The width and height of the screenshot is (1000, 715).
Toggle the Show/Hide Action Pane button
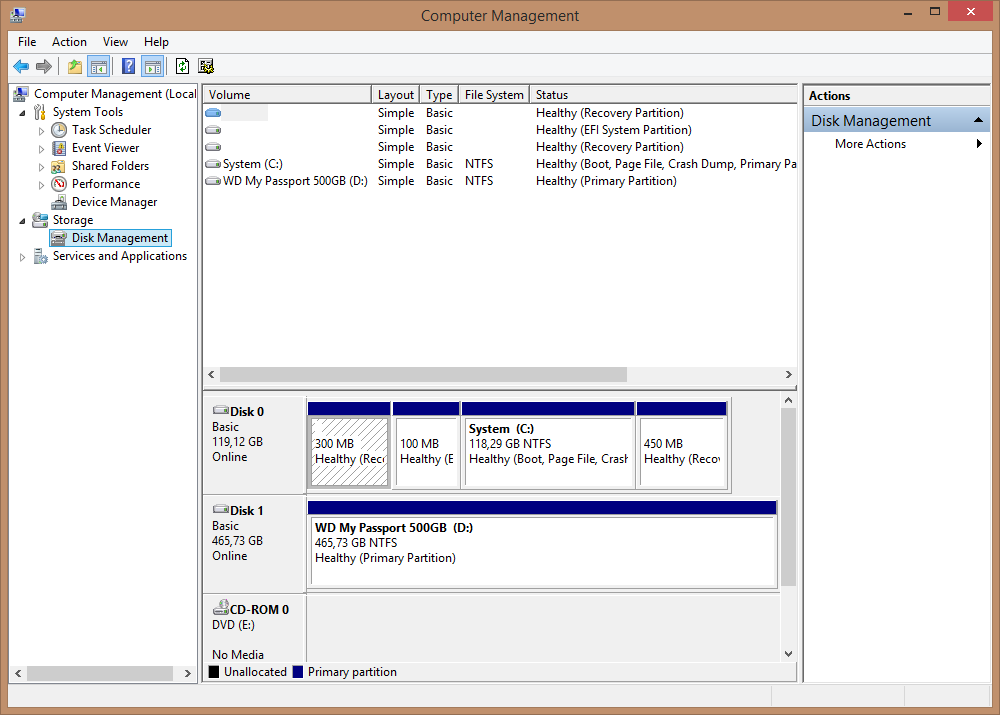[153, 66]
